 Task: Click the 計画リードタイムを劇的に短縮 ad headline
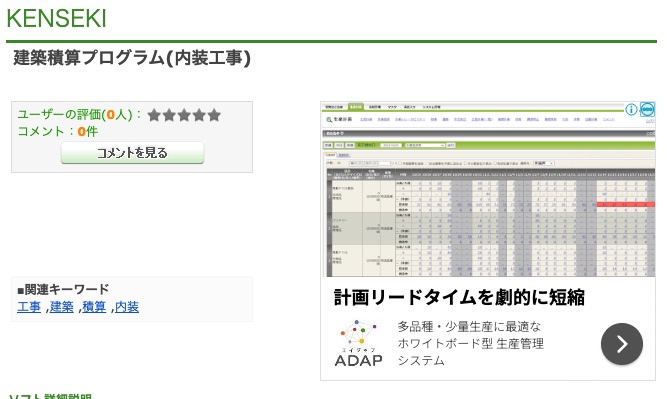(459, 297)
